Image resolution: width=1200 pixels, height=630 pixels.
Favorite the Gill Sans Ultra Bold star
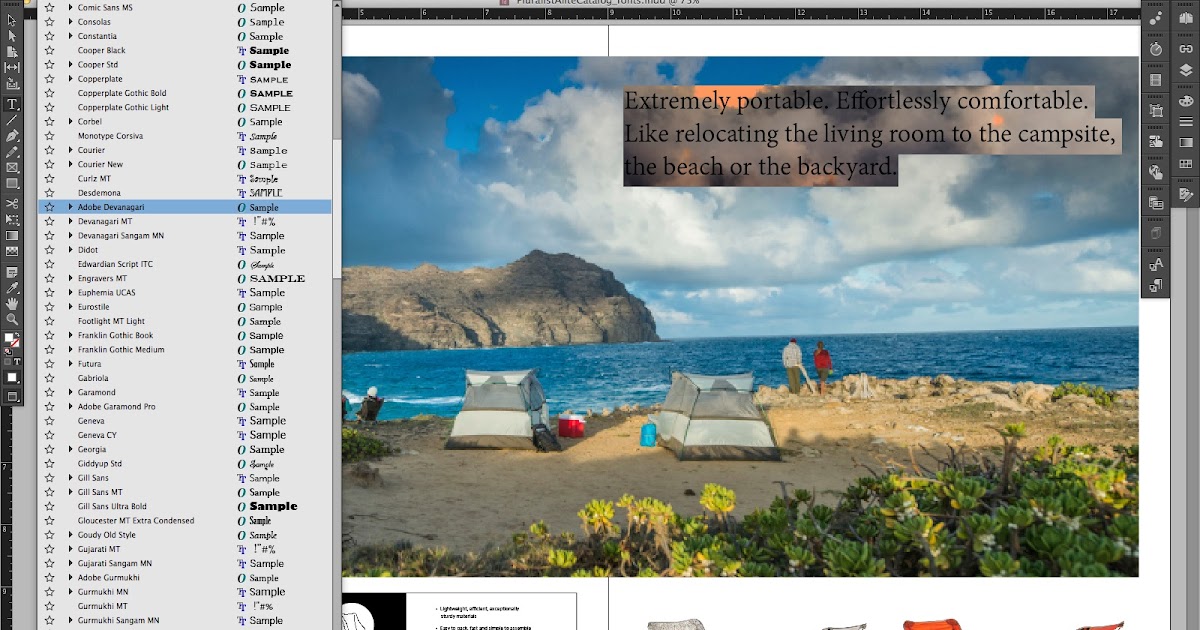(x=49, y=507)
